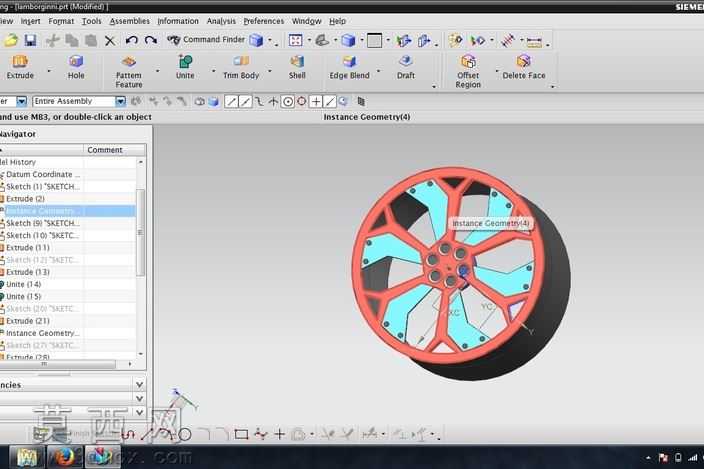Select the line sketch tool in bottom toolbar
Screen dimensions: 704x469
pyautogui.click(x=146, y=434)
